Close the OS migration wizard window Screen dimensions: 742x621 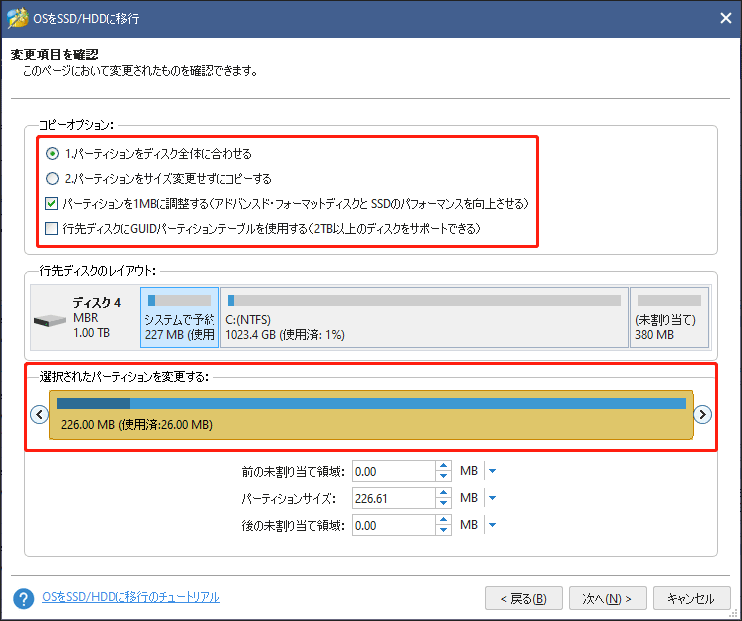coord(723,17)
